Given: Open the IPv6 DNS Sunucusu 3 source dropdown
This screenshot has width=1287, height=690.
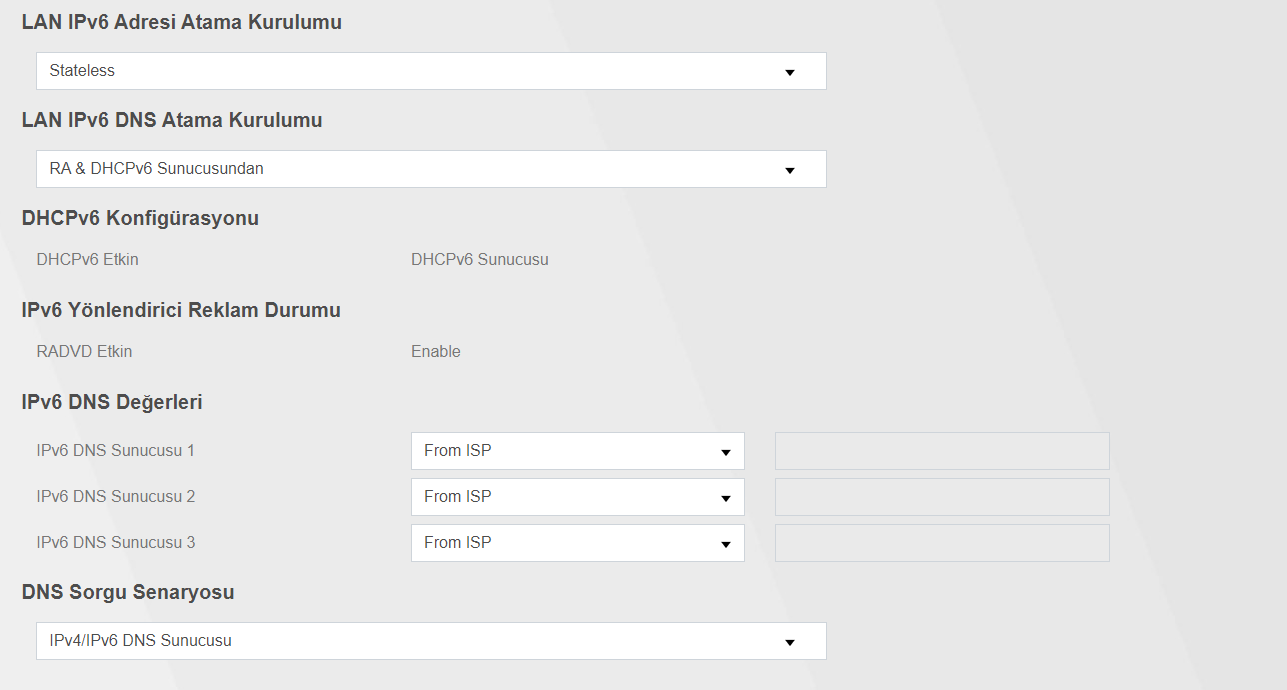Looking at the screenshot, I should [x=577, y=543].
